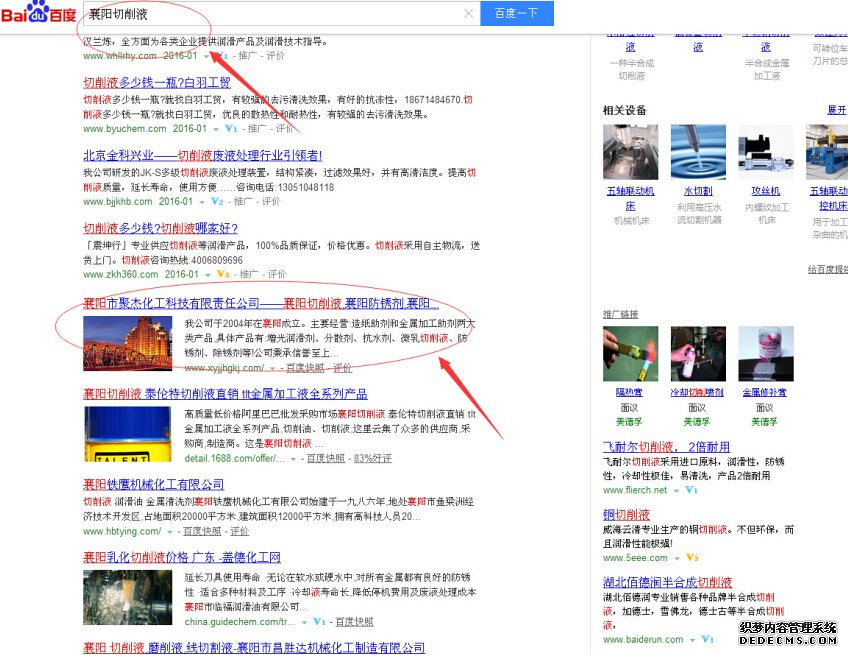848x655 pixels.
Task: Click the V1 badge beside www.flierch.net
Action: point(691,490)
